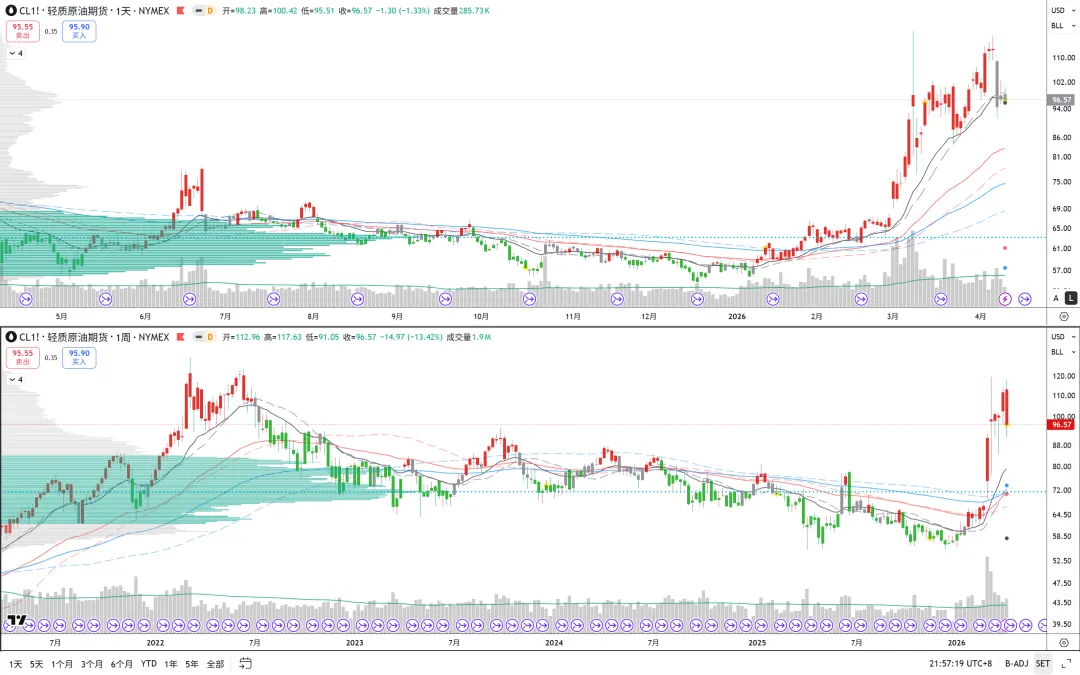1080x675 pixels.
Task: Select the 5天 date range
Action: 37,664
